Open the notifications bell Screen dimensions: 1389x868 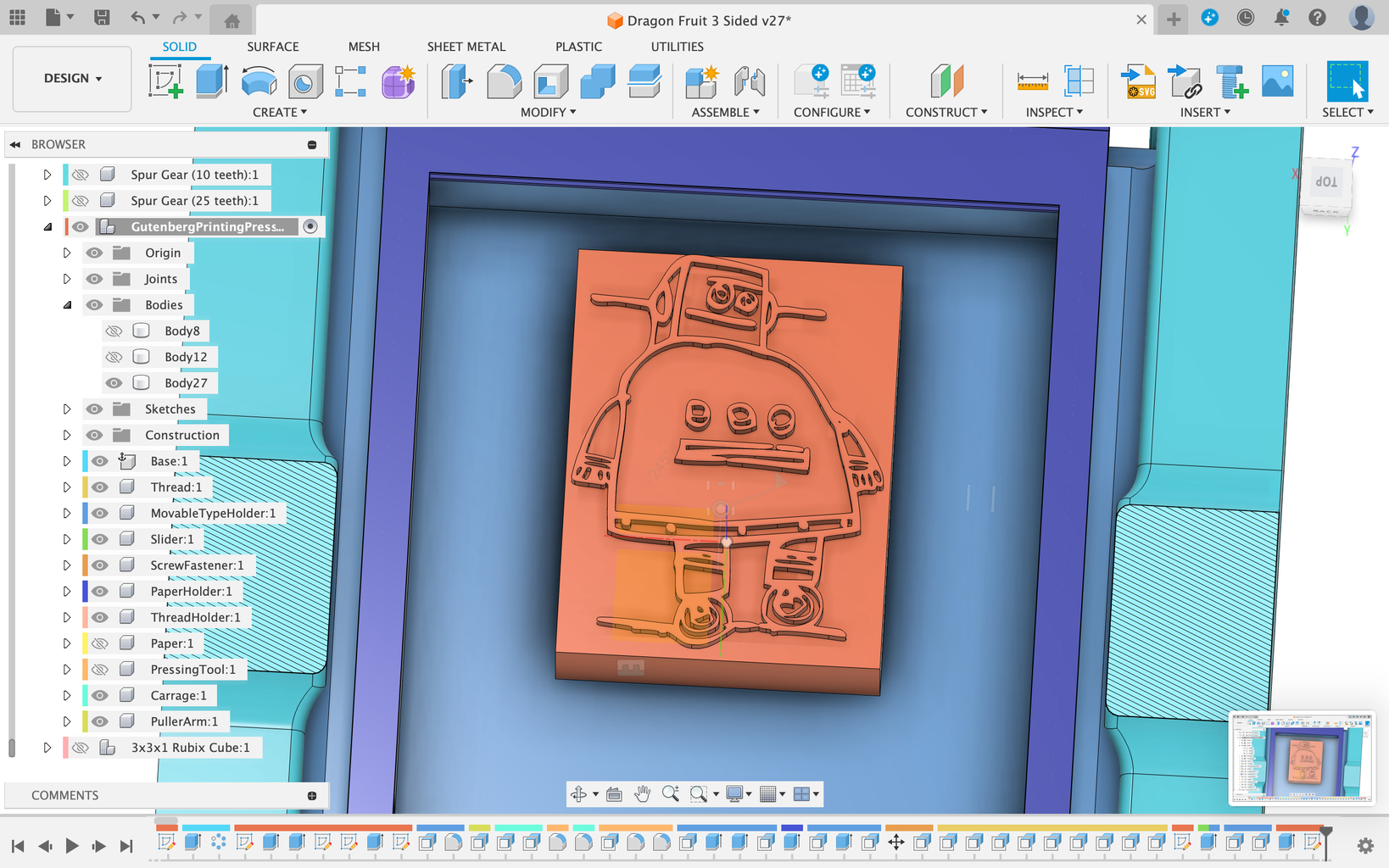coord(1281,17)
